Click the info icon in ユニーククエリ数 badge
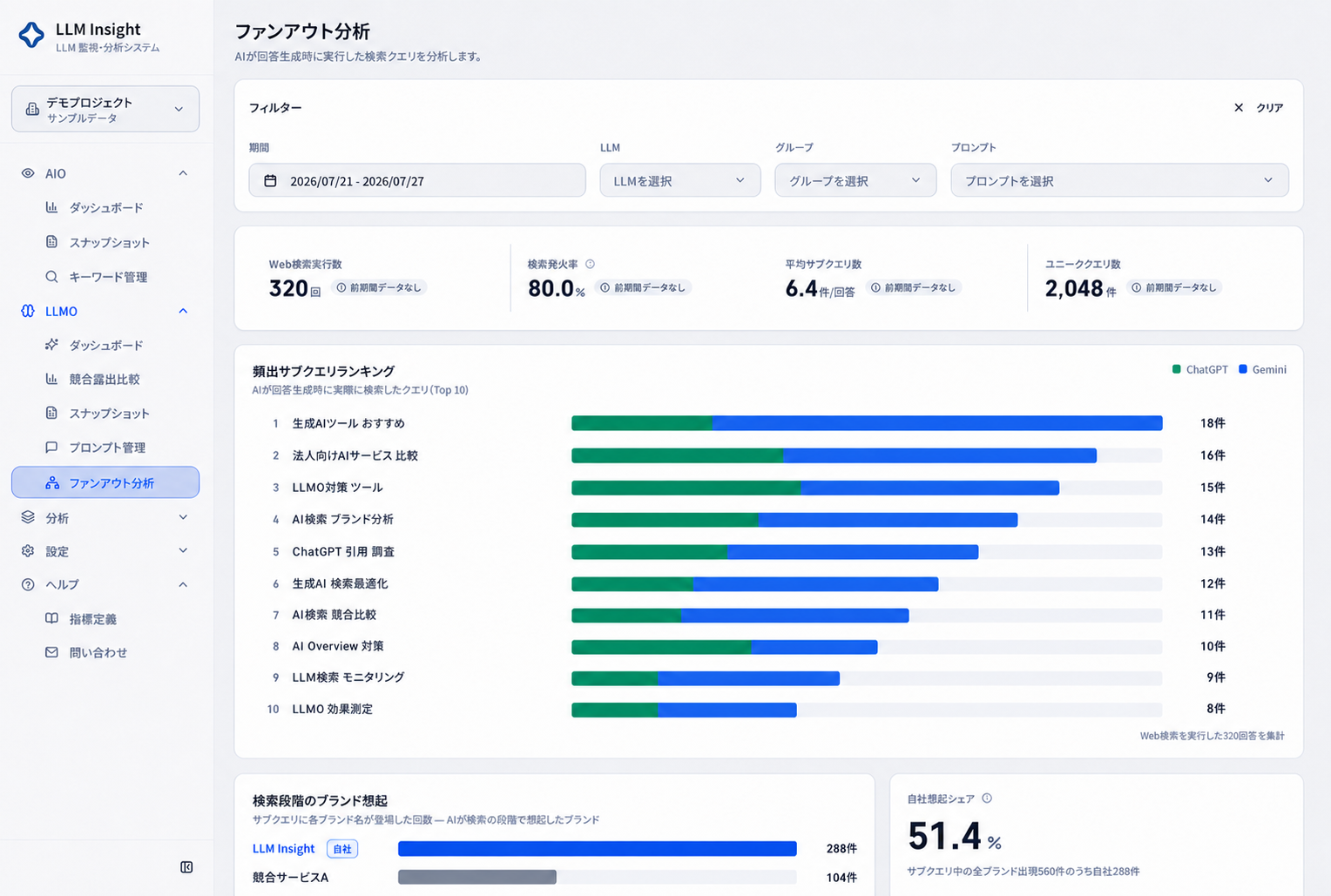1331x896 pixels. [1136, 287]
